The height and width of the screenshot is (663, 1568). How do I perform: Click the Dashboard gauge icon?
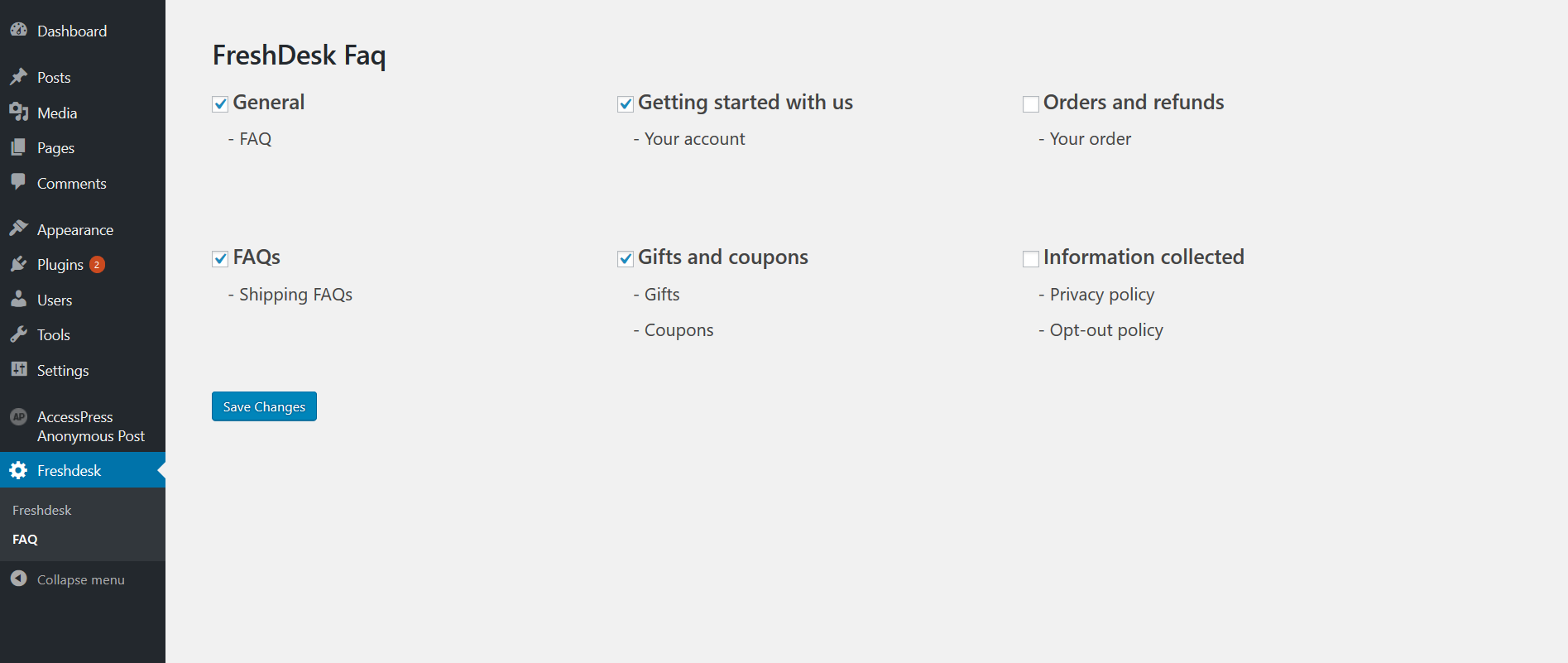[x=18, y=30]
